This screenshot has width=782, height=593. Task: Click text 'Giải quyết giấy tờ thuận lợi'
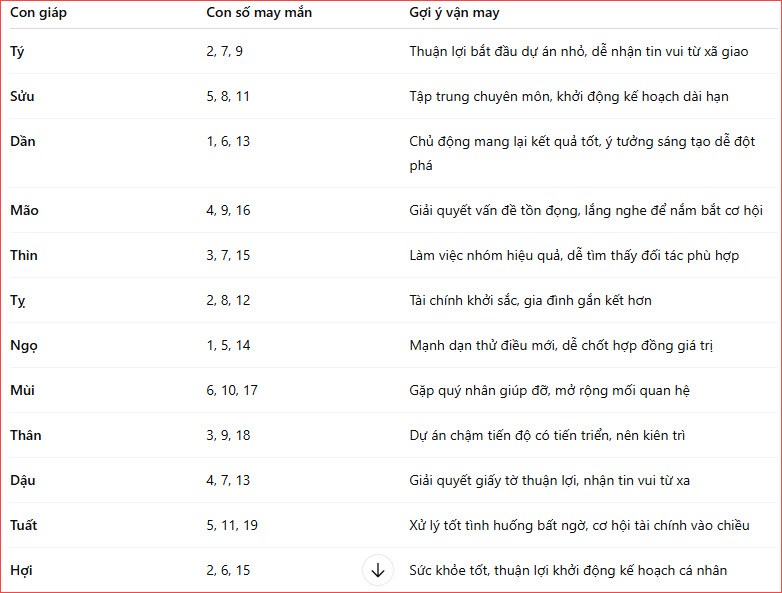tap(494, 480)
